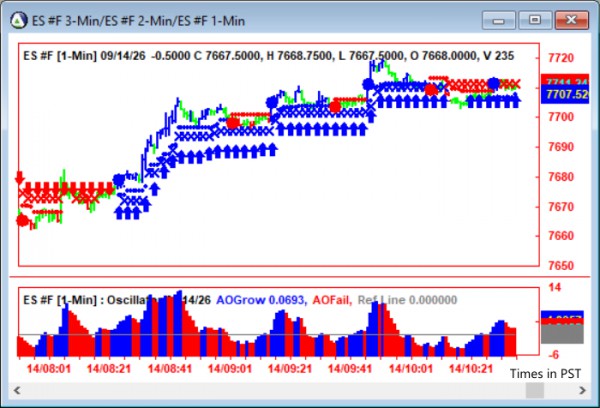Minimize the ES #F chart window
600x408 pixels.
pyautogui.click(x=499, y=20)
